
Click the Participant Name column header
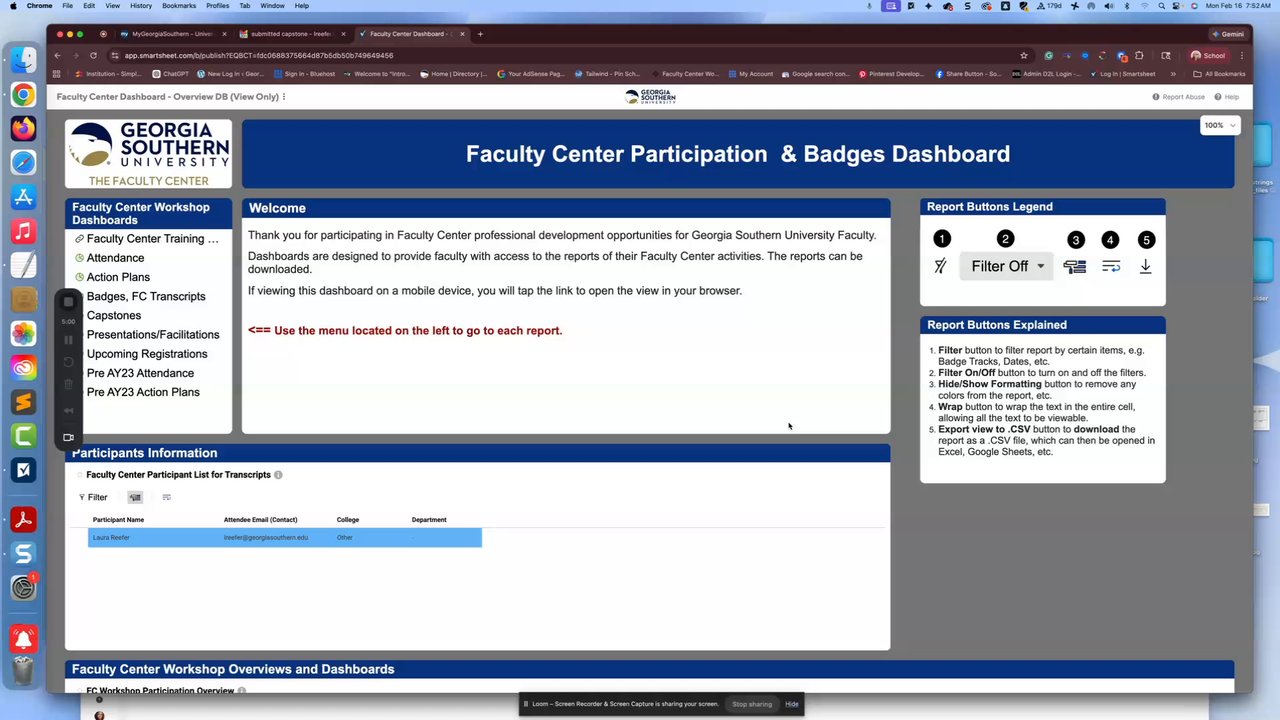[118, 520]
